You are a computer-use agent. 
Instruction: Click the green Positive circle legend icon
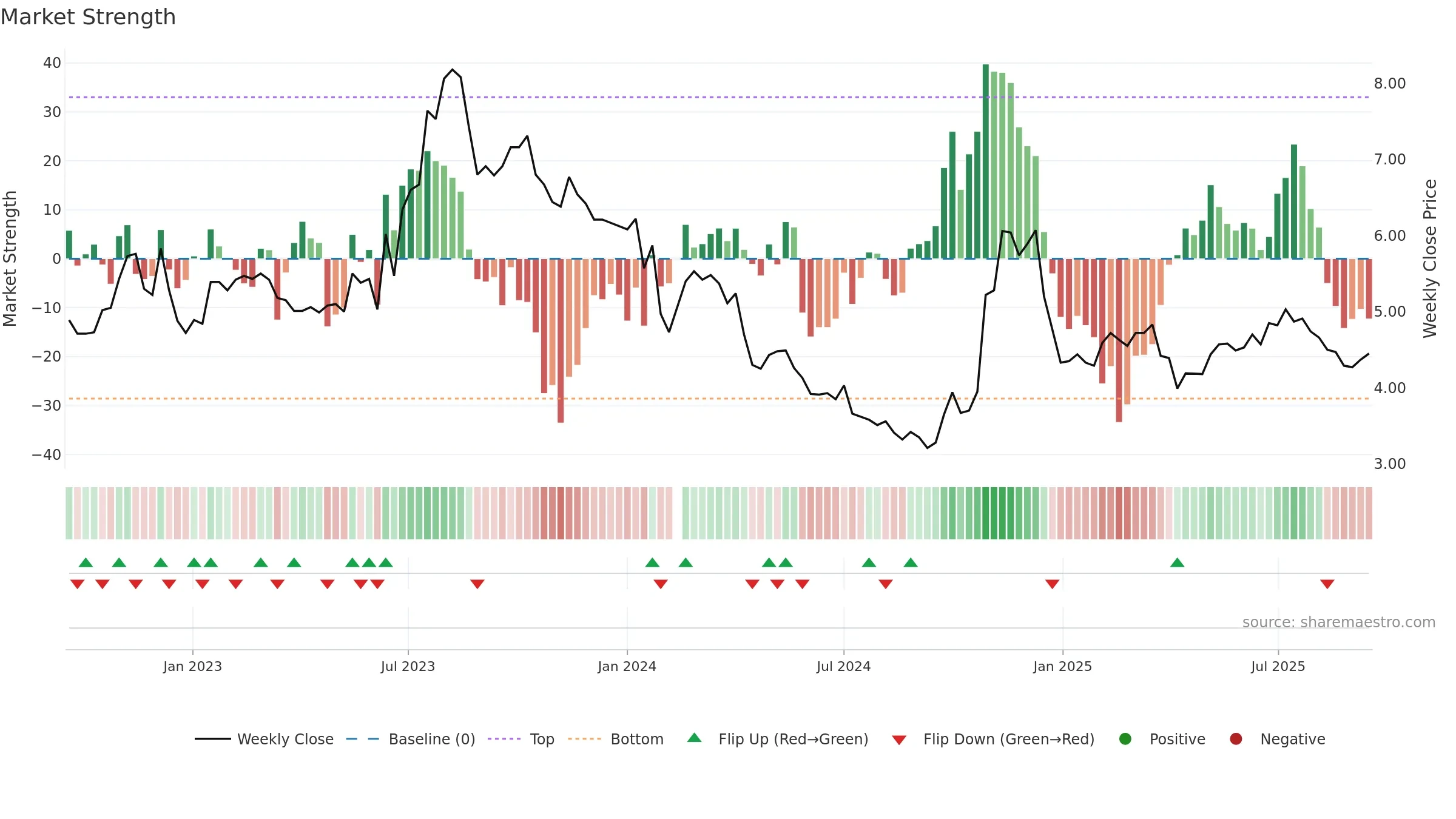(1125, 739)
